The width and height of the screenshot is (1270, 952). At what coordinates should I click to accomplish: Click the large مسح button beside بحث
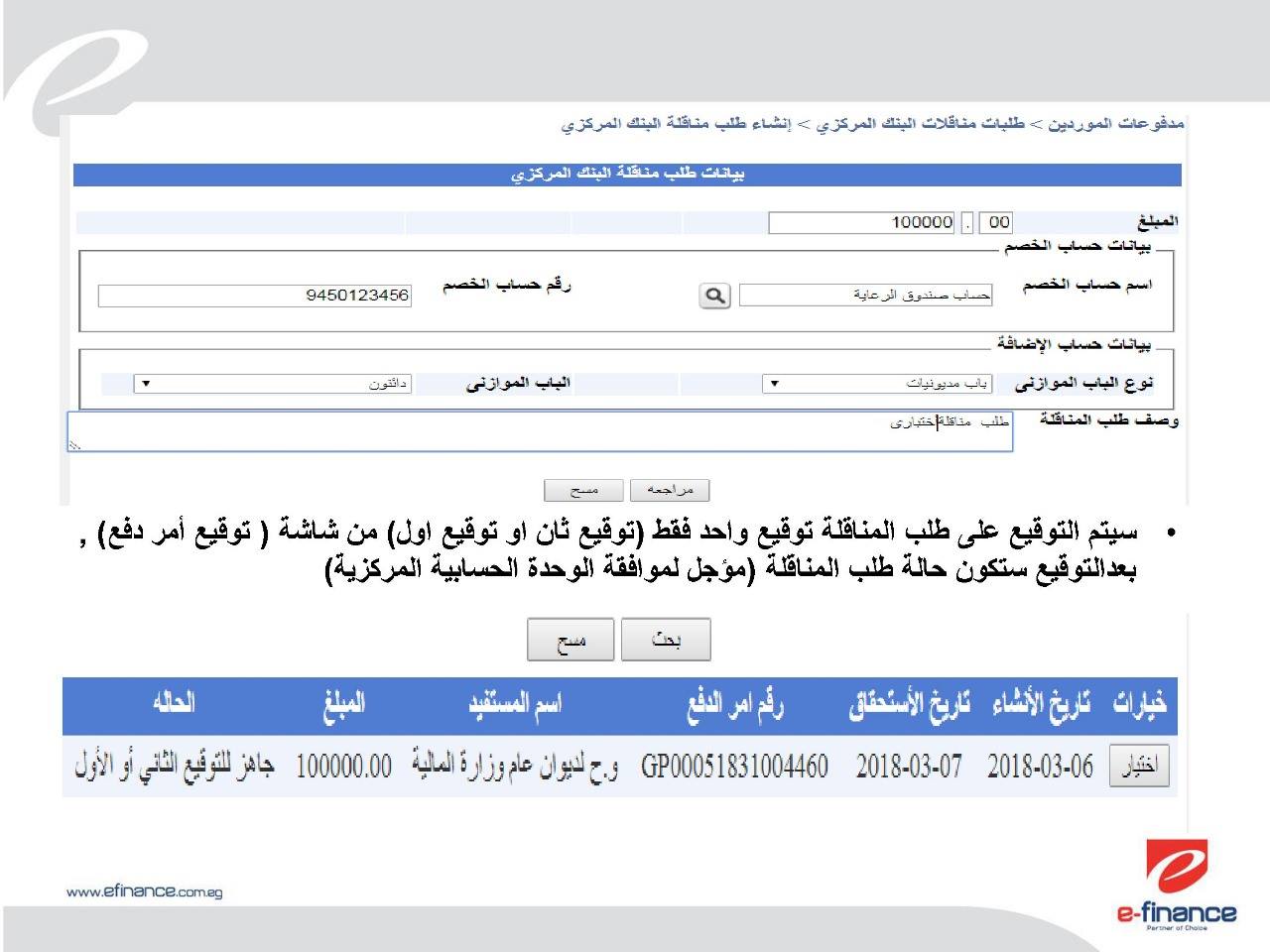click(x=571, y=640)
